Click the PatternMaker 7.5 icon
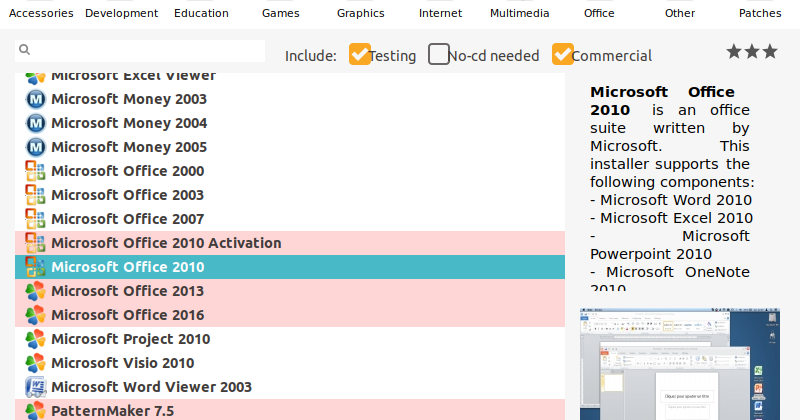This screenshot has width=800, height=420. (36, 410)
